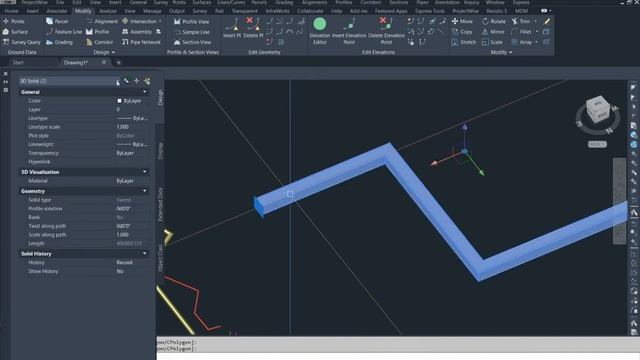Select the Mirror tool
640x360 pixels.
pyautogui.click(x=493, y=31)
